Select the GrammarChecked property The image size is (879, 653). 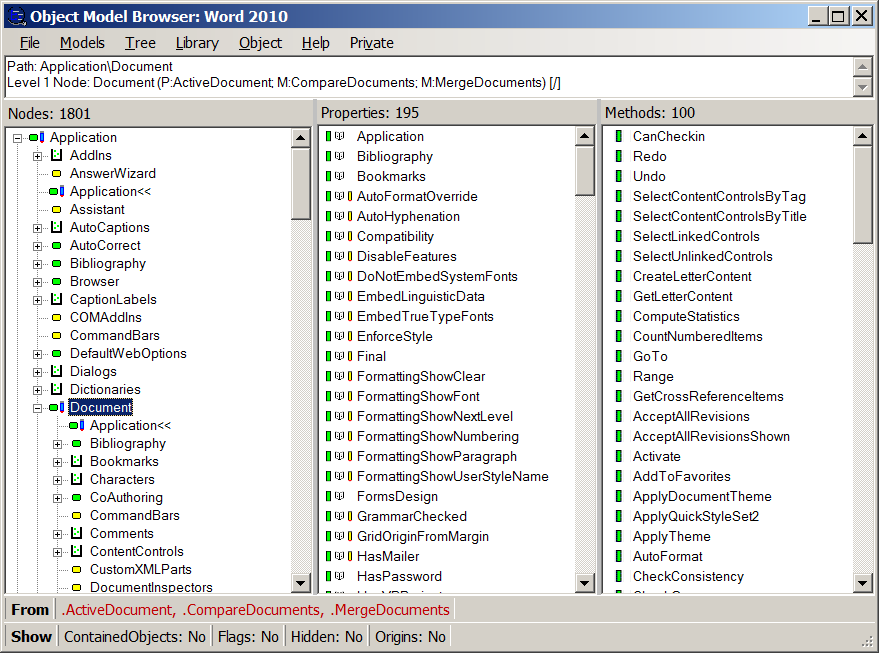pos(412,516)
